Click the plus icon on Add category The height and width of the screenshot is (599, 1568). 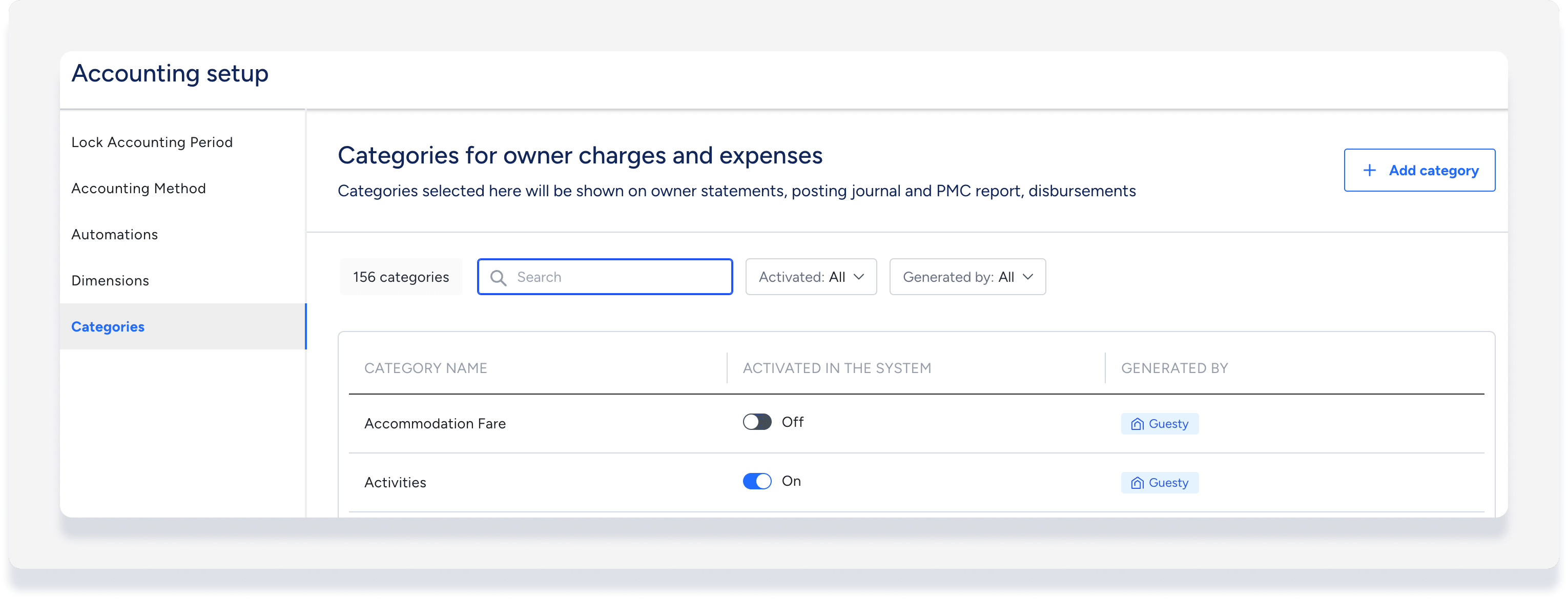click(1369, 171)
